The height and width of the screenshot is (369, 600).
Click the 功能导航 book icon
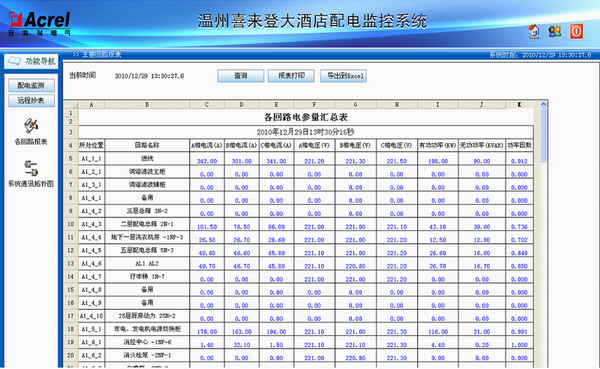coord(14,61)
